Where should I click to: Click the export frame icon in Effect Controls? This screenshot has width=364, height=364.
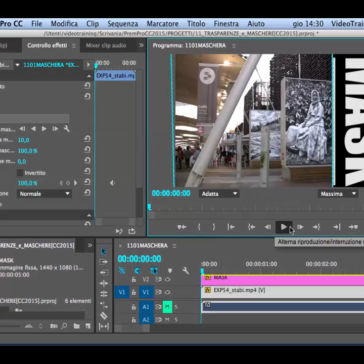[132, 231]
